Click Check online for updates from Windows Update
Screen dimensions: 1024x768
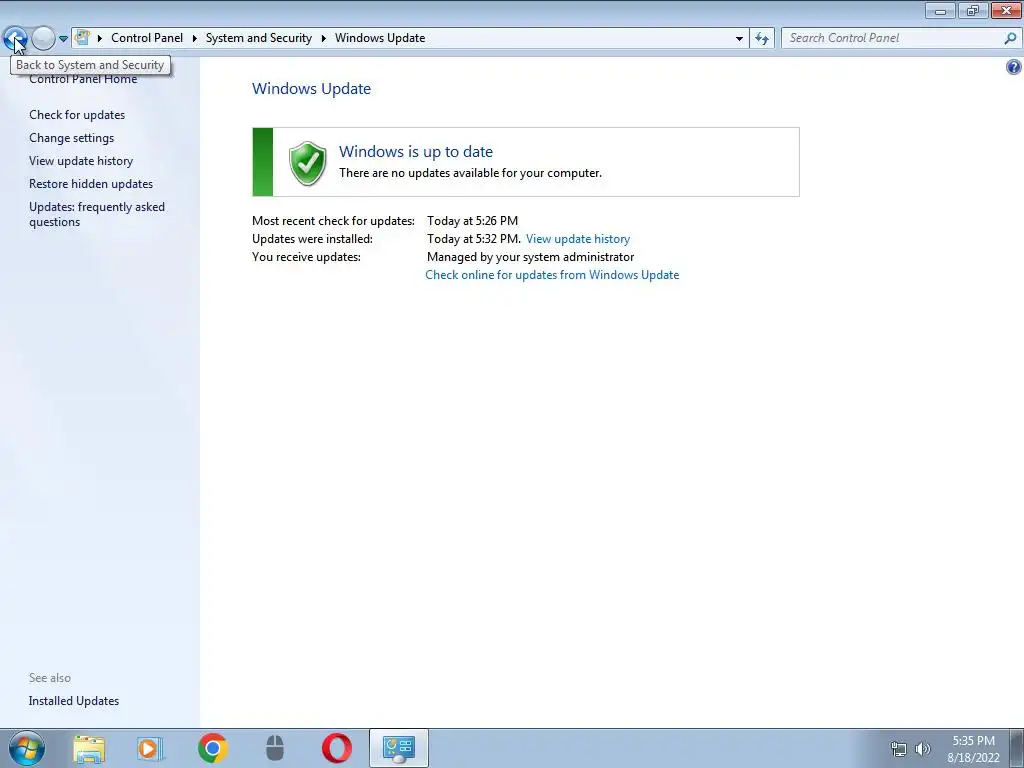pyautogui.click(x=552, y=275)
